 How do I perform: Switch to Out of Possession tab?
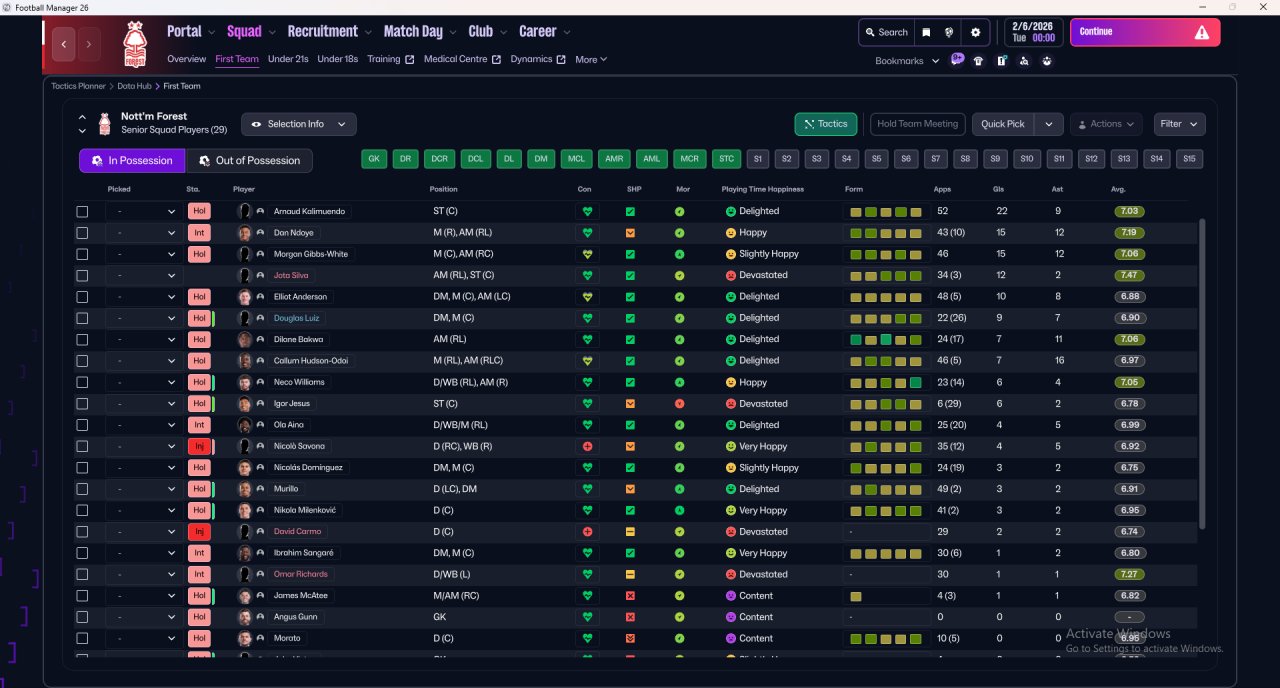[x=249, y=161]
